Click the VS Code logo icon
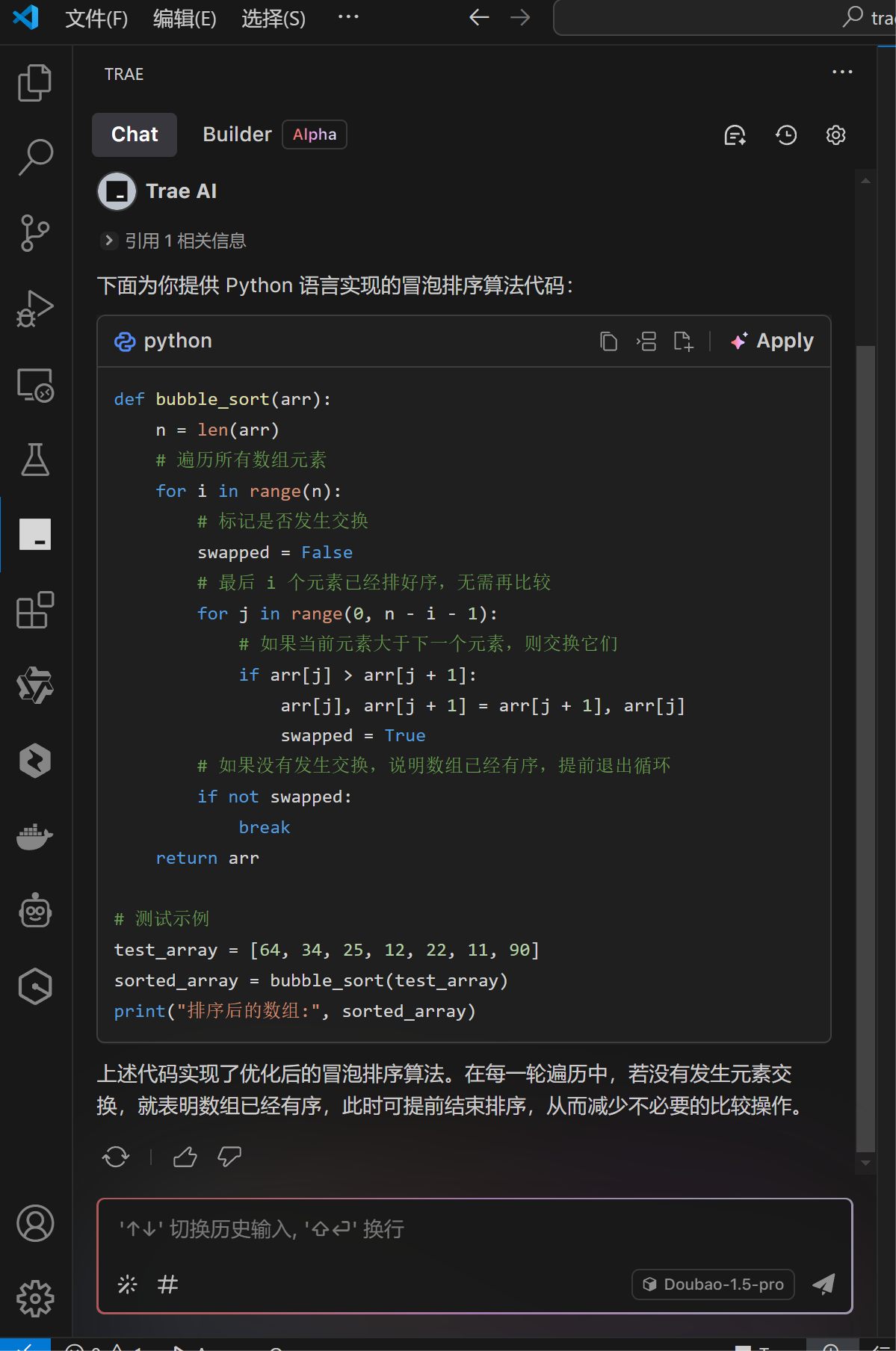The width and height of the screenshot is (896, 1351). pos(25,17)
